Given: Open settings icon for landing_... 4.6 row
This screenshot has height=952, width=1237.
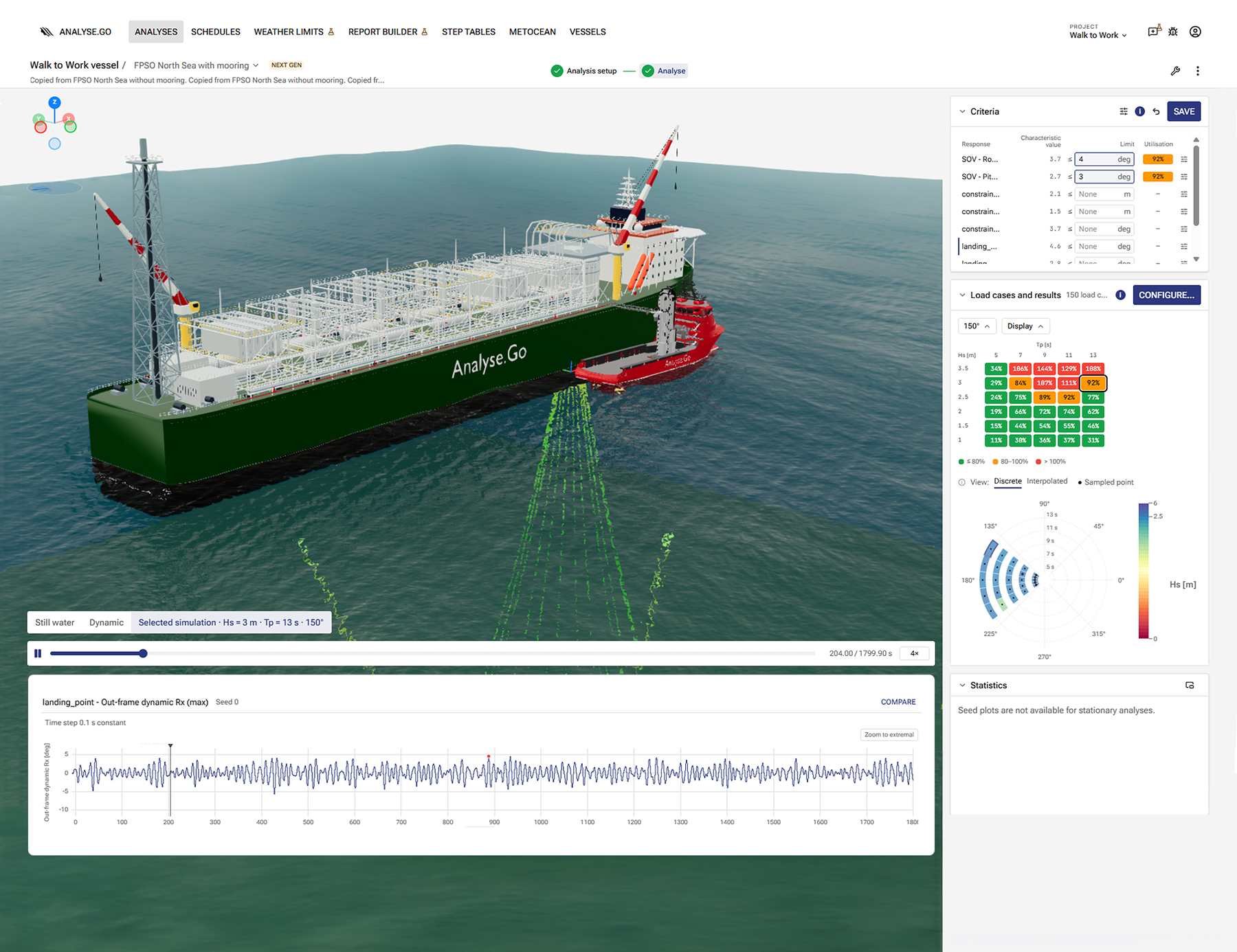Looking at the screenshot, I should click(x=1184, y=247).
